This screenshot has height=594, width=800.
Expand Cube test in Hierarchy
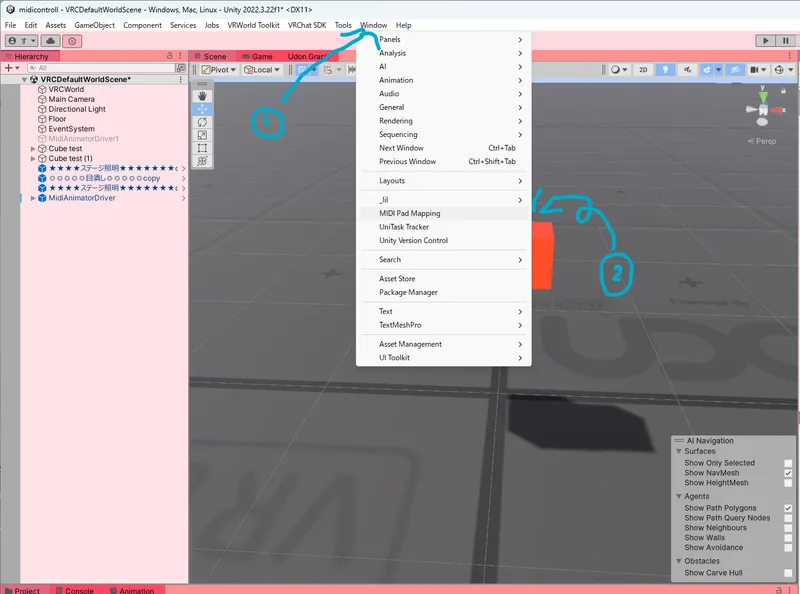coord(35,149)
